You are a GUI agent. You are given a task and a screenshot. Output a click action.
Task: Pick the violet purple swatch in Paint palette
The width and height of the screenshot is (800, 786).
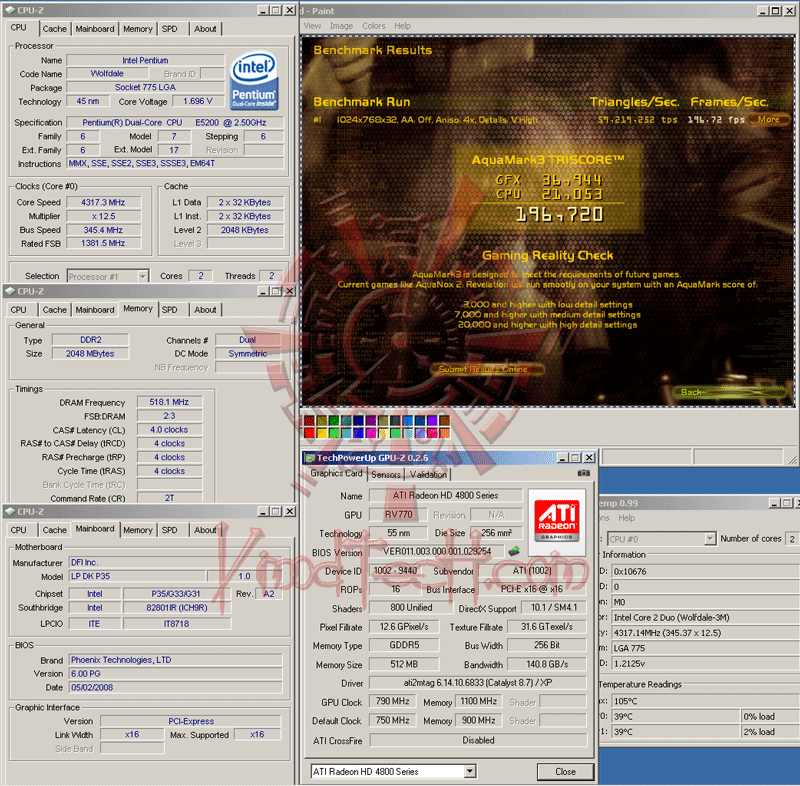[x=433, y=421]
